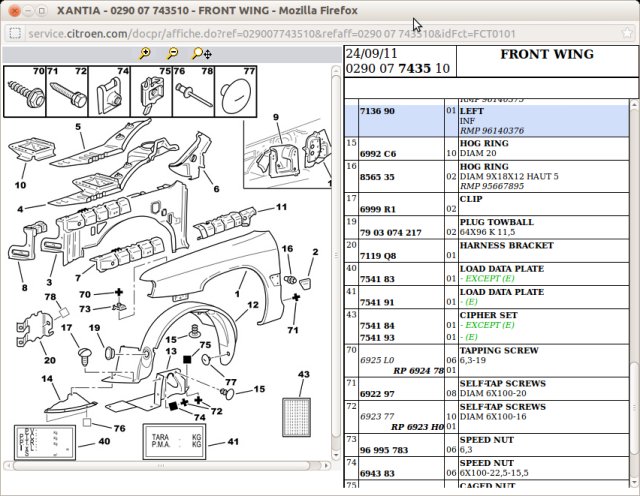Click the diagram horizontal scrollbar left arrow
Screen dimensions: 640x496
tap(8, 465)
